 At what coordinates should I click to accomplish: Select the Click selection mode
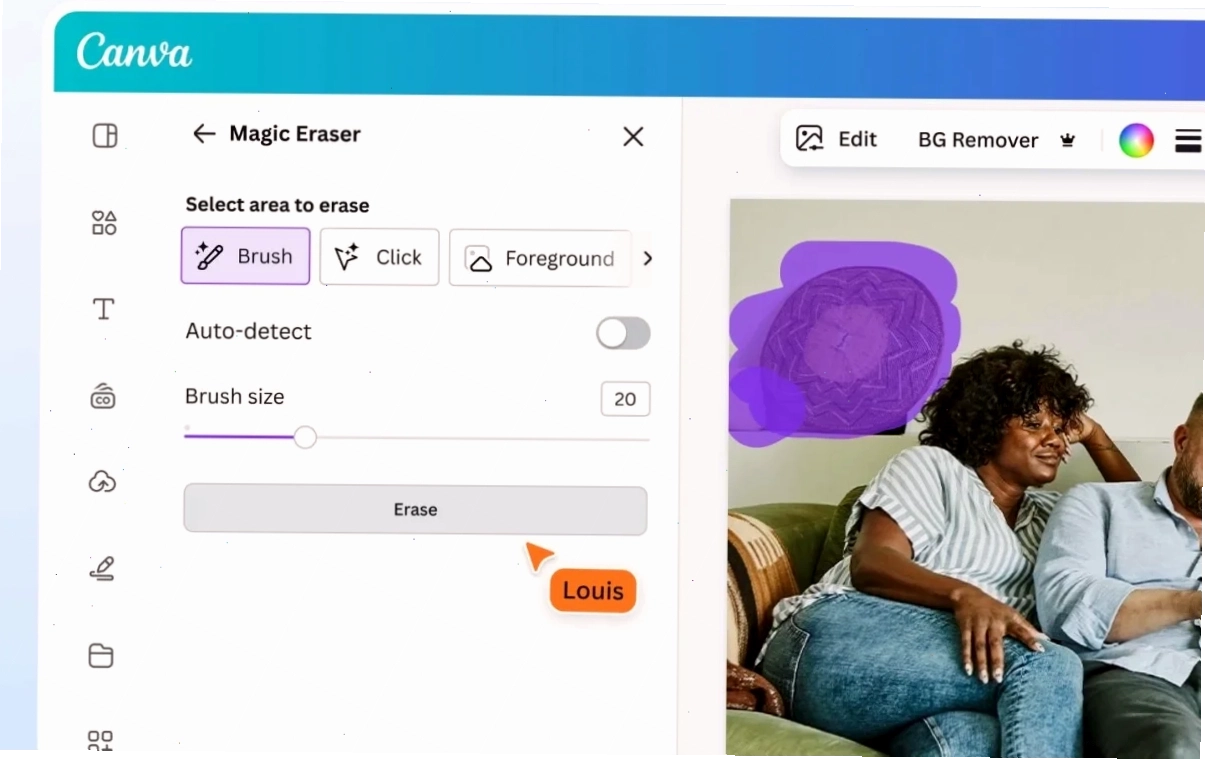pos(379,258)
